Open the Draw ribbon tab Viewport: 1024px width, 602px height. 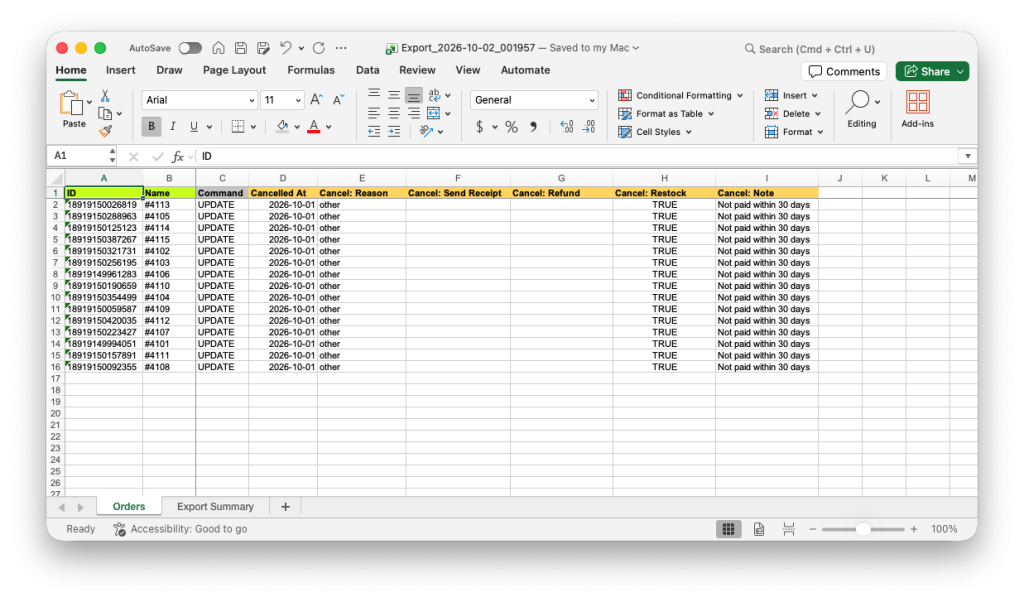coord(169,70)
